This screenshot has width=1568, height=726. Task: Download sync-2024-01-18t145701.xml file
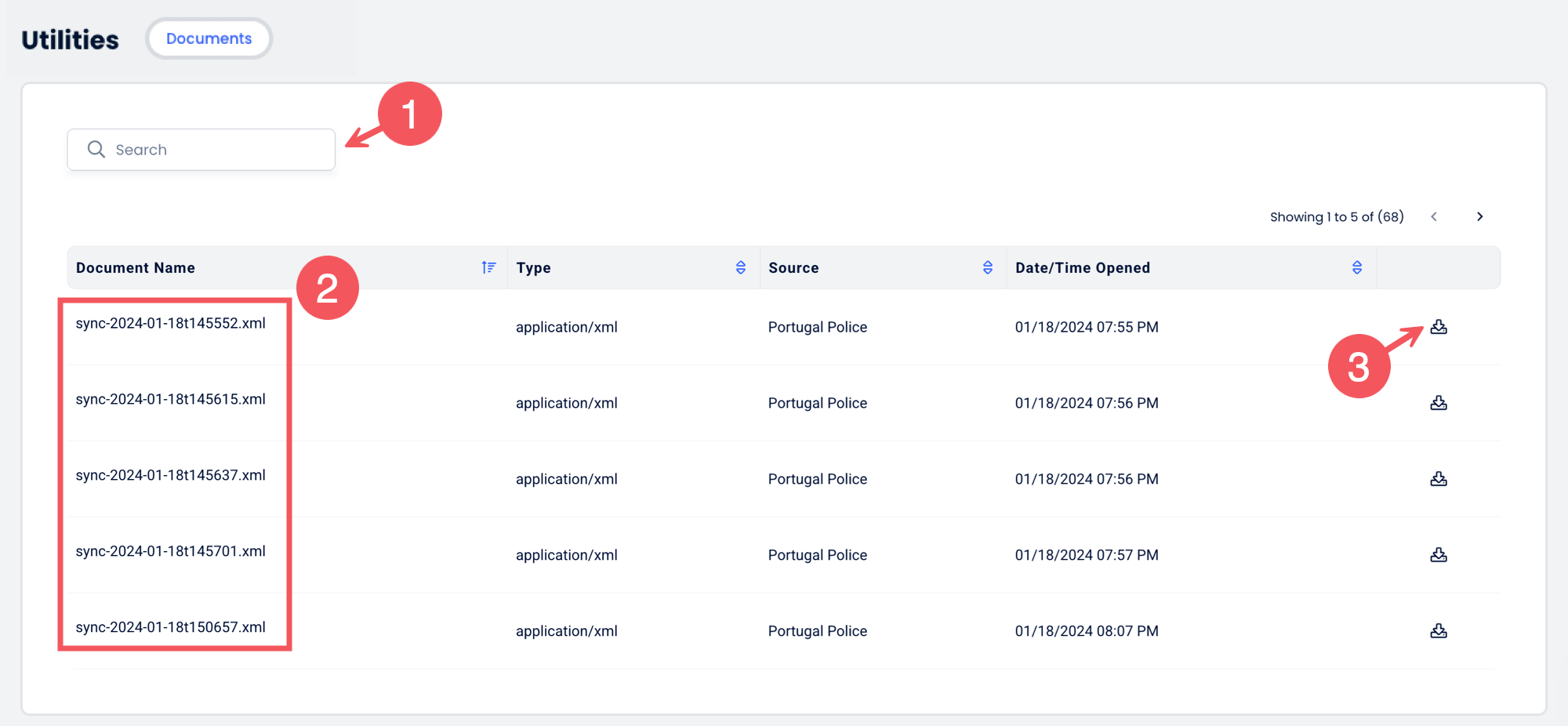tap(1438, 555)
